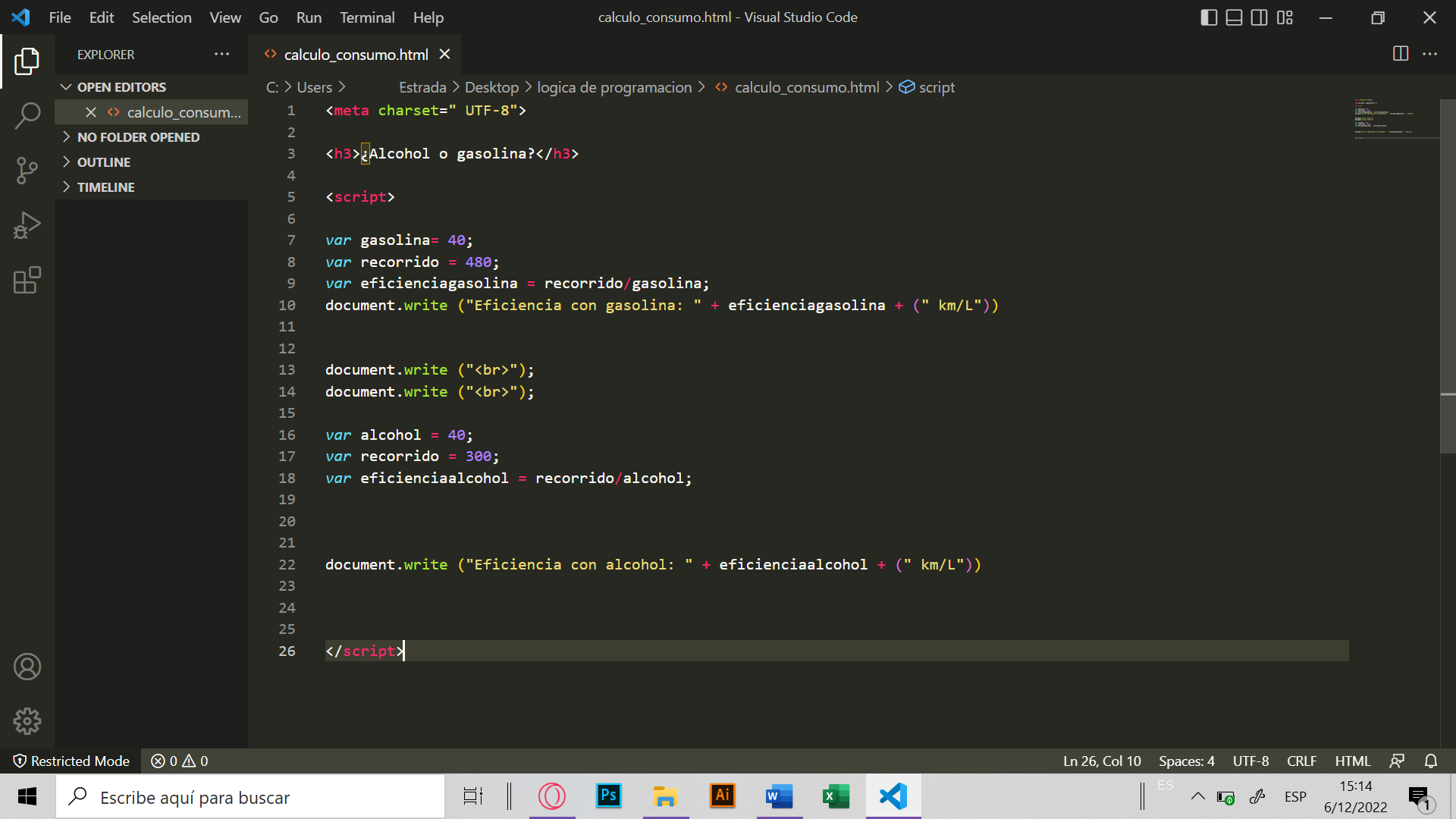Click line number 10 in the gutter
Screen dimensions: 1456x819
[x=287, y=305]
